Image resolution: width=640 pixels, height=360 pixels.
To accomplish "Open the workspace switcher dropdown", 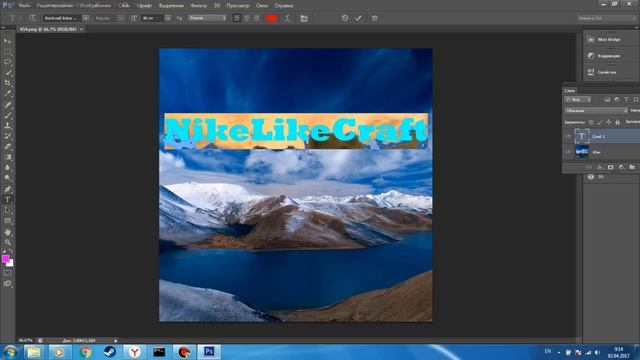I will pyautogui.click(x=607, y=18).
